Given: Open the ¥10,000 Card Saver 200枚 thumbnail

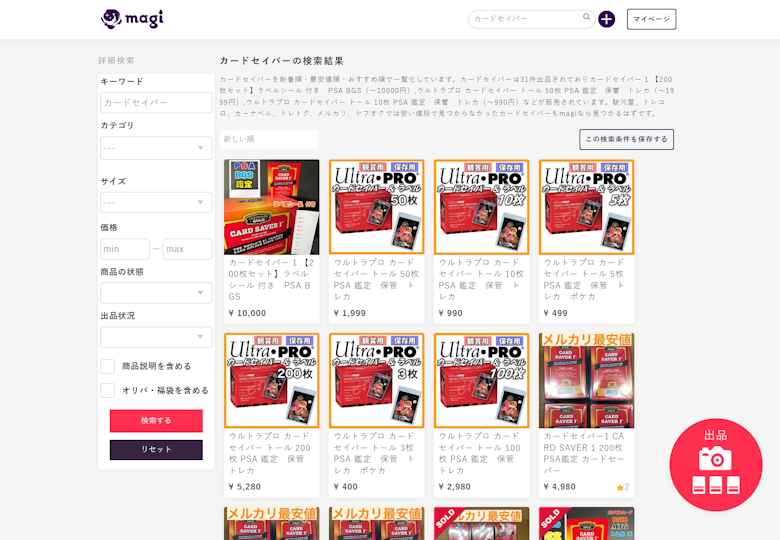Looking at the screenshot, I should click(271, 207).
